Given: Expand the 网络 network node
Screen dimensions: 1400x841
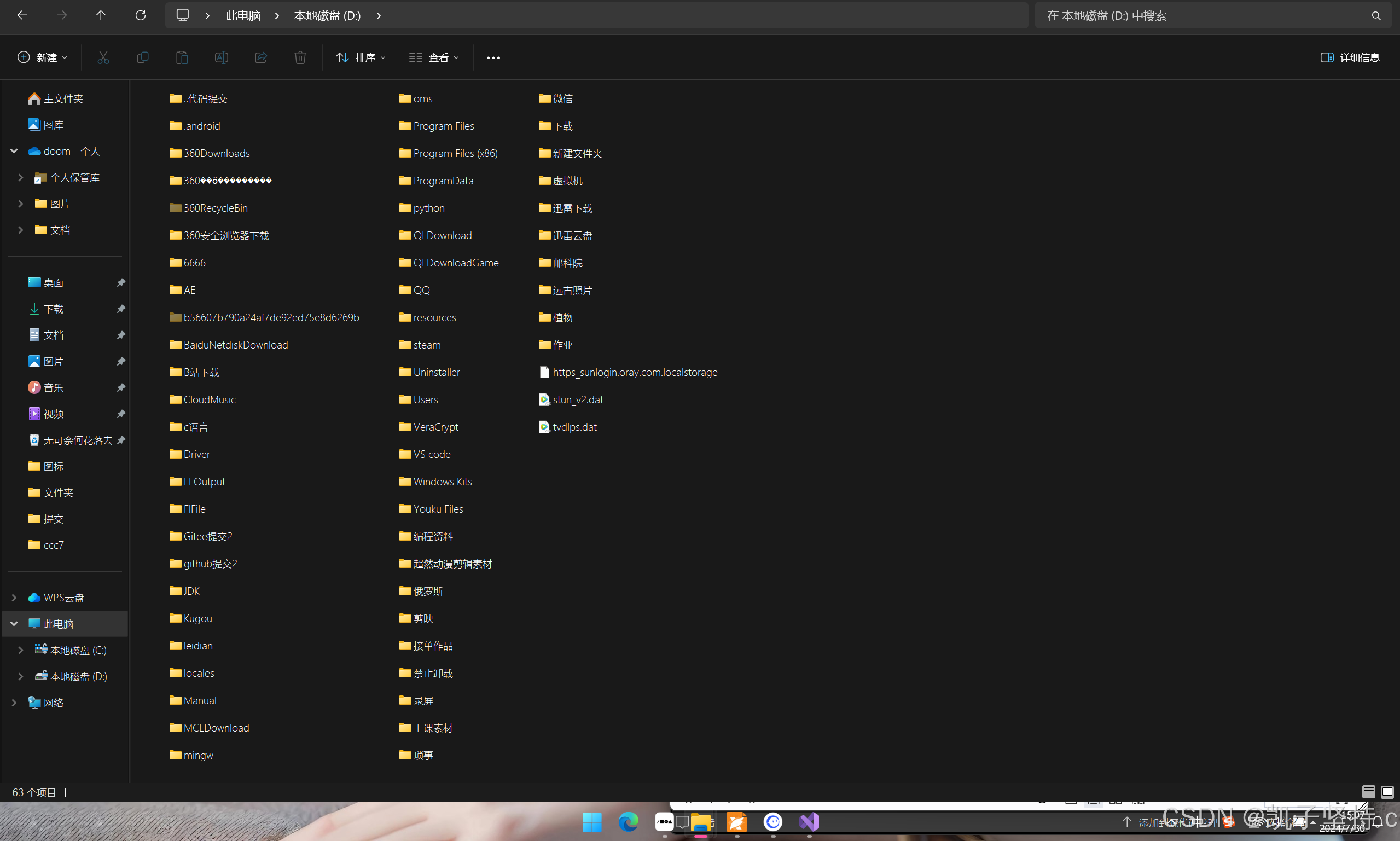Looking at the screenshot, I should tap(14, 703).
